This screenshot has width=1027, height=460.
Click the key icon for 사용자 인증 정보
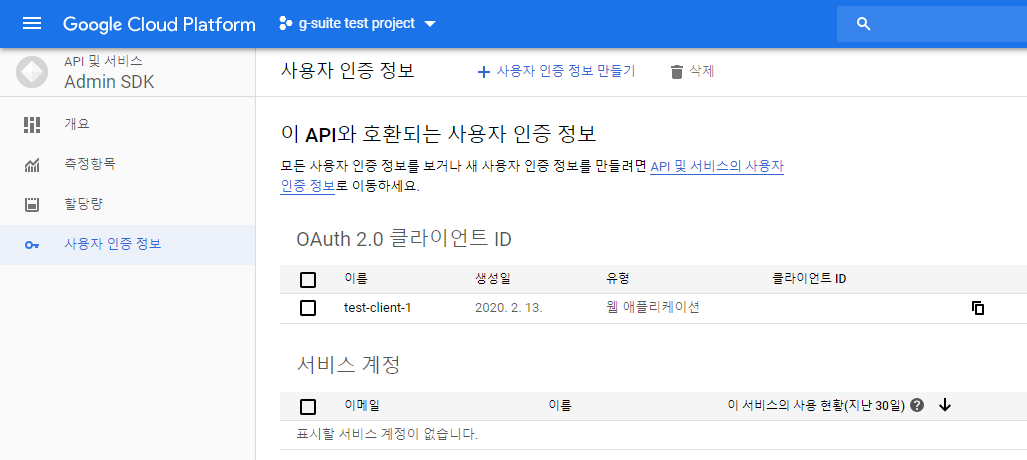pos(31,245)
